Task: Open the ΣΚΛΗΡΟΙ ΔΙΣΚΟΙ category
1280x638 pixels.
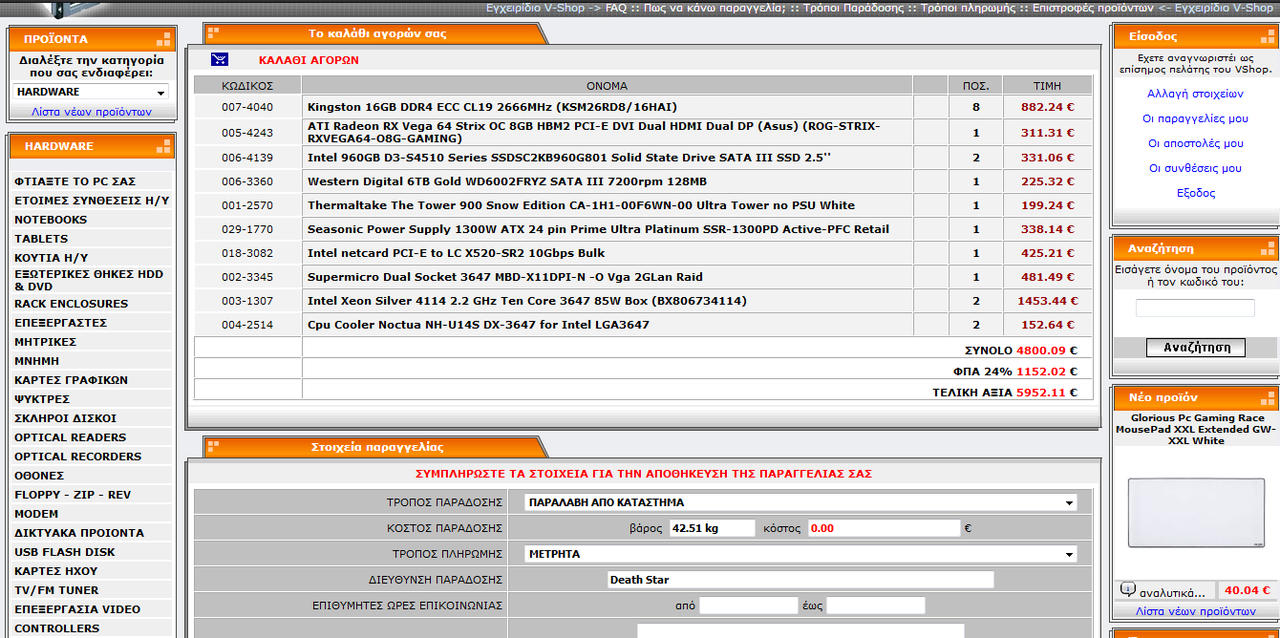Action: pyautogui.click(x=65, y=418)
